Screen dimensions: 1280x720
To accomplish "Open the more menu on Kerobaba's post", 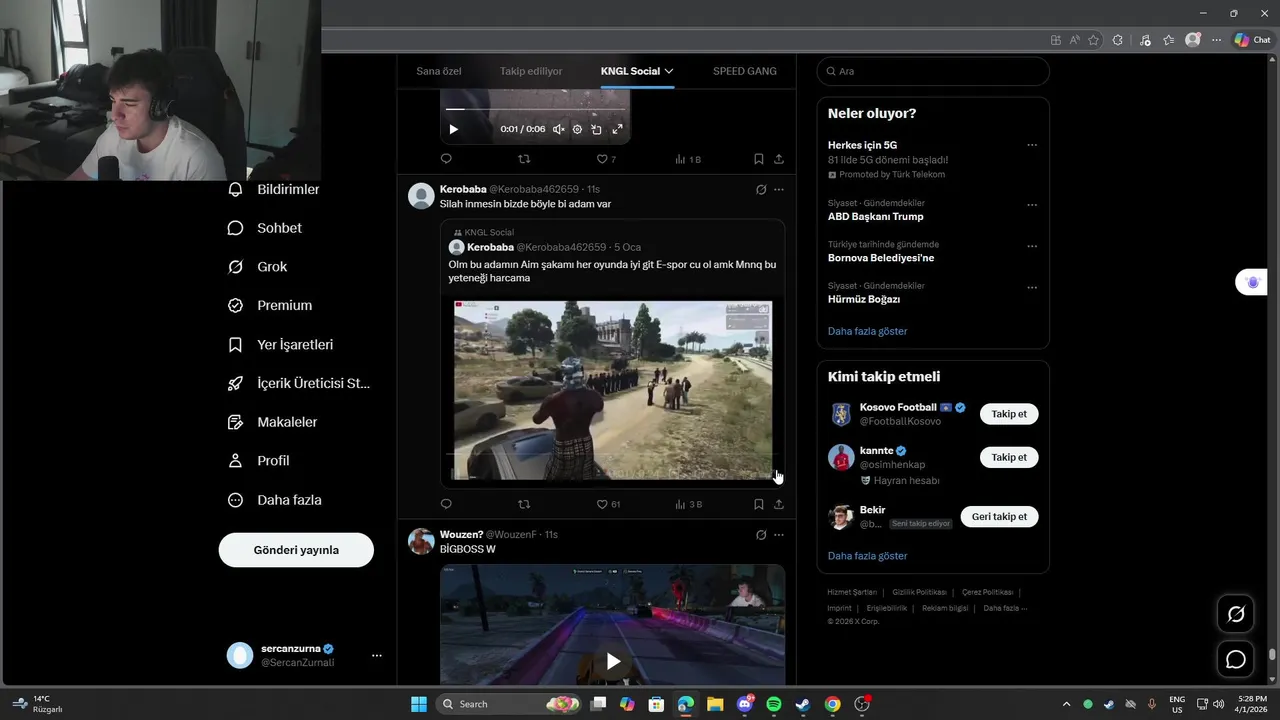I will [x=779, y=189].
